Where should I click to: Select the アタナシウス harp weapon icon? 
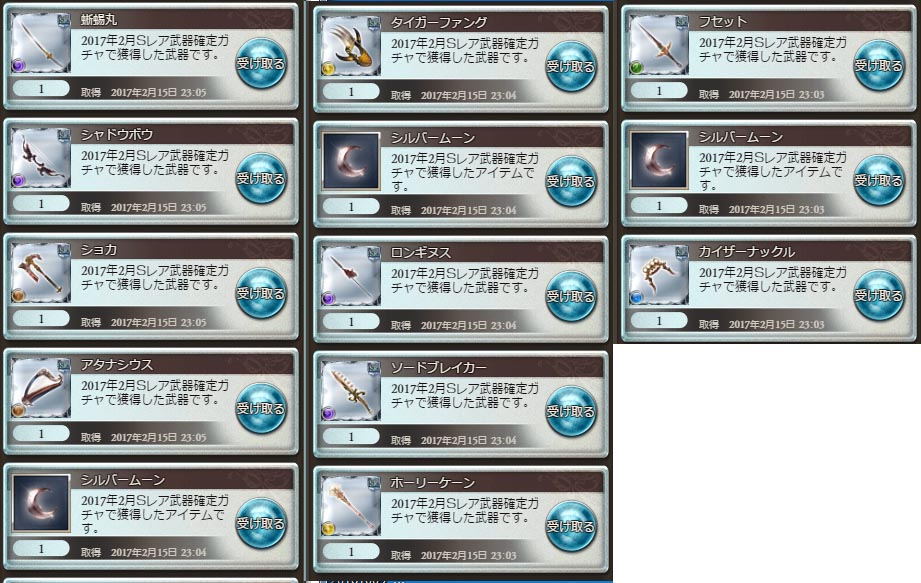tap(41, 389)
